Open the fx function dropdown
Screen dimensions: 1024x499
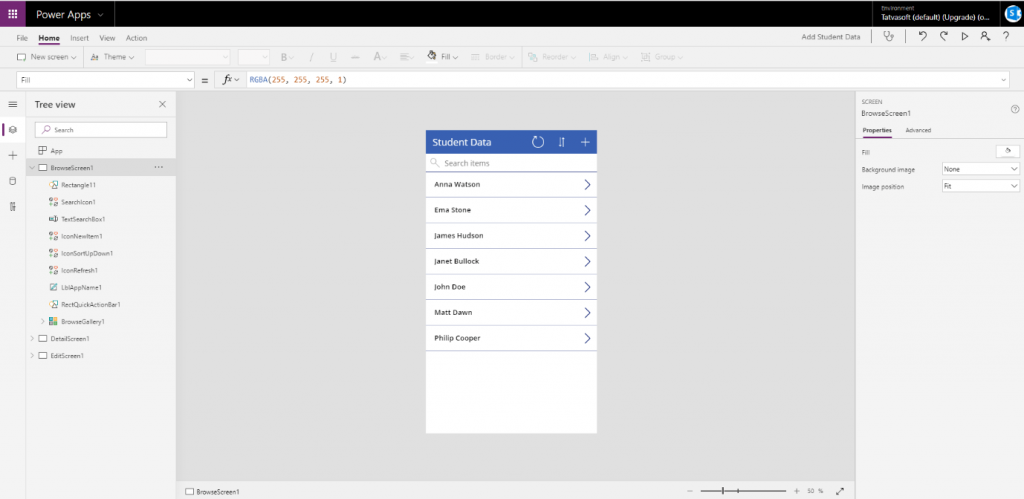(231, 80)
